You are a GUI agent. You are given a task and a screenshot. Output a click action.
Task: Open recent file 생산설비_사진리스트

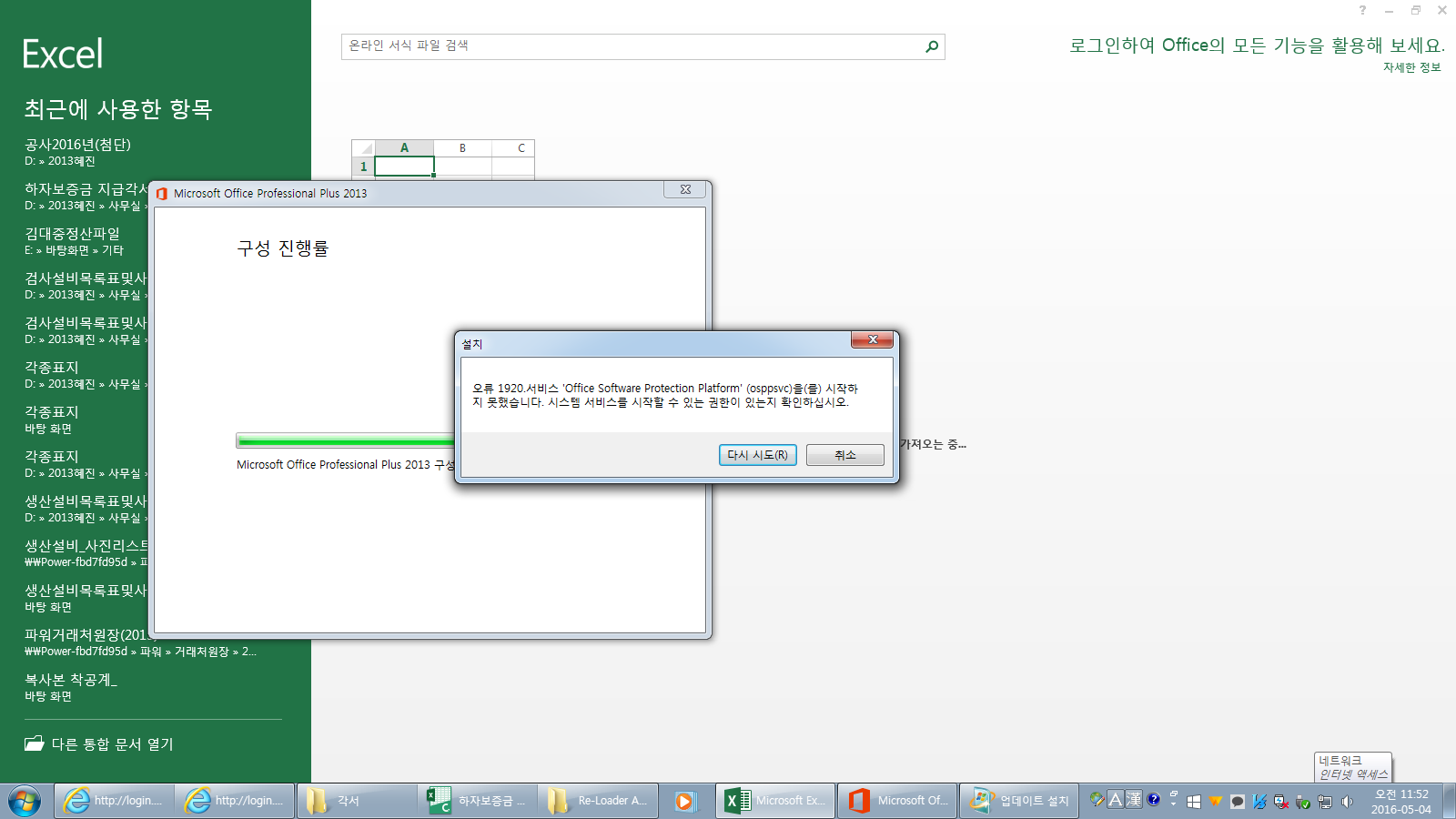click(86, 553)
